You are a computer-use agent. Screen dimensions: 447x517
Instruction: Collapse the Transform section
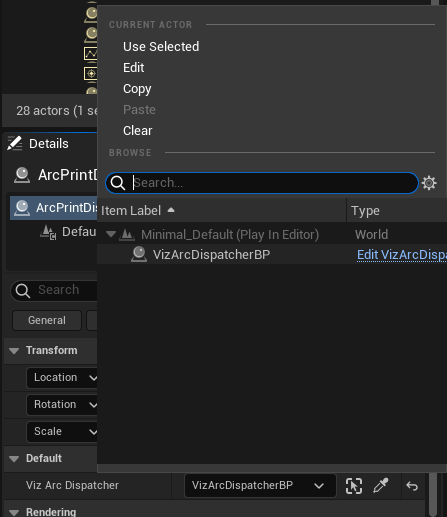coord(14,351)
